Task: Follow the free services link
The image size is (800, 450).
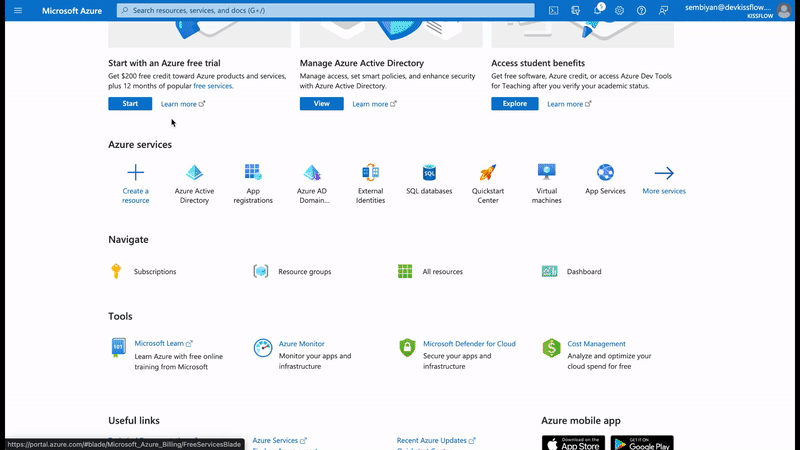Action: pyautogui.click(x=213, y=86)
